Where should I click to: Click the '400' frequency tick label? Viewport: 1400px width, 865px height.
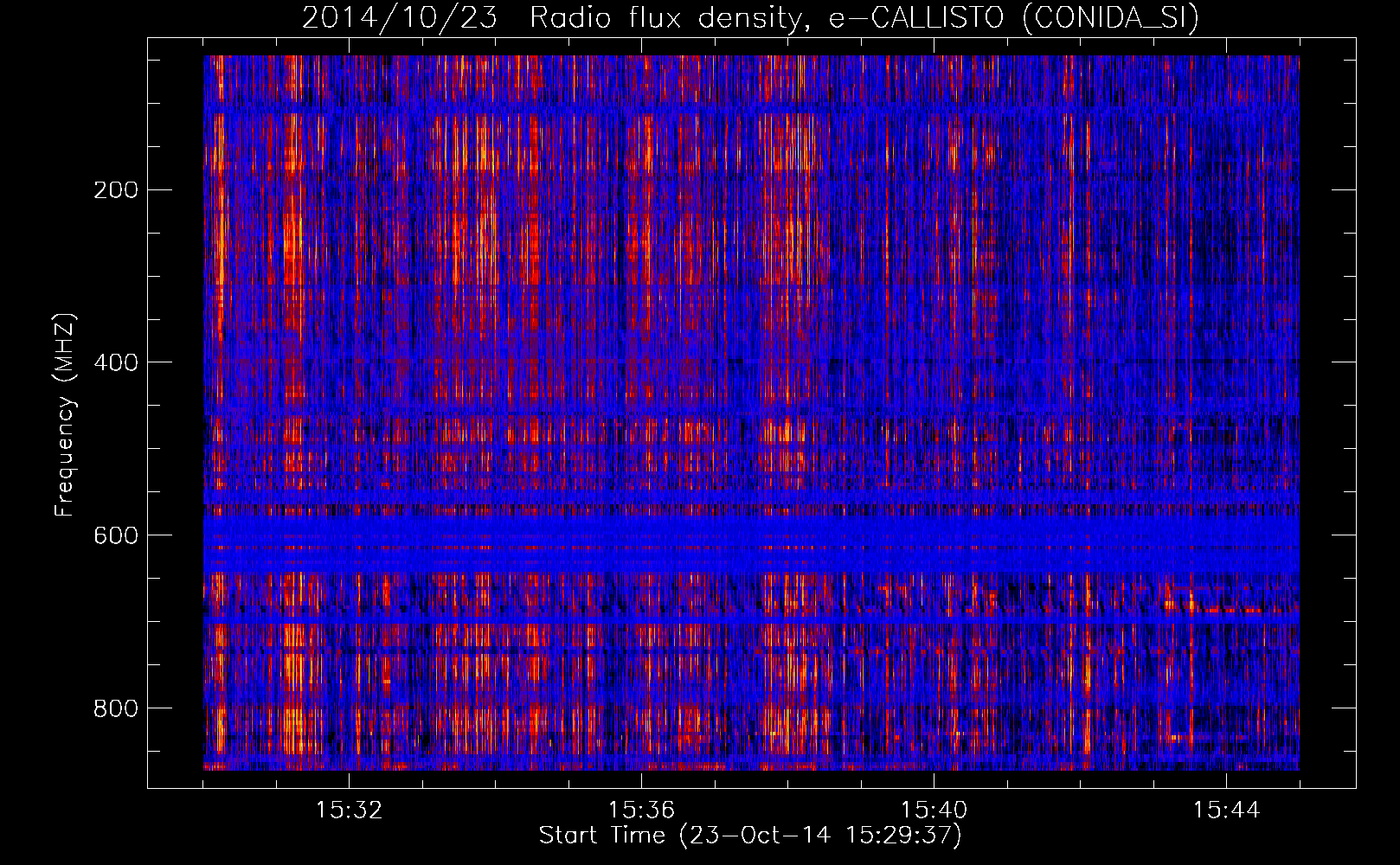[x=116, y=362]
